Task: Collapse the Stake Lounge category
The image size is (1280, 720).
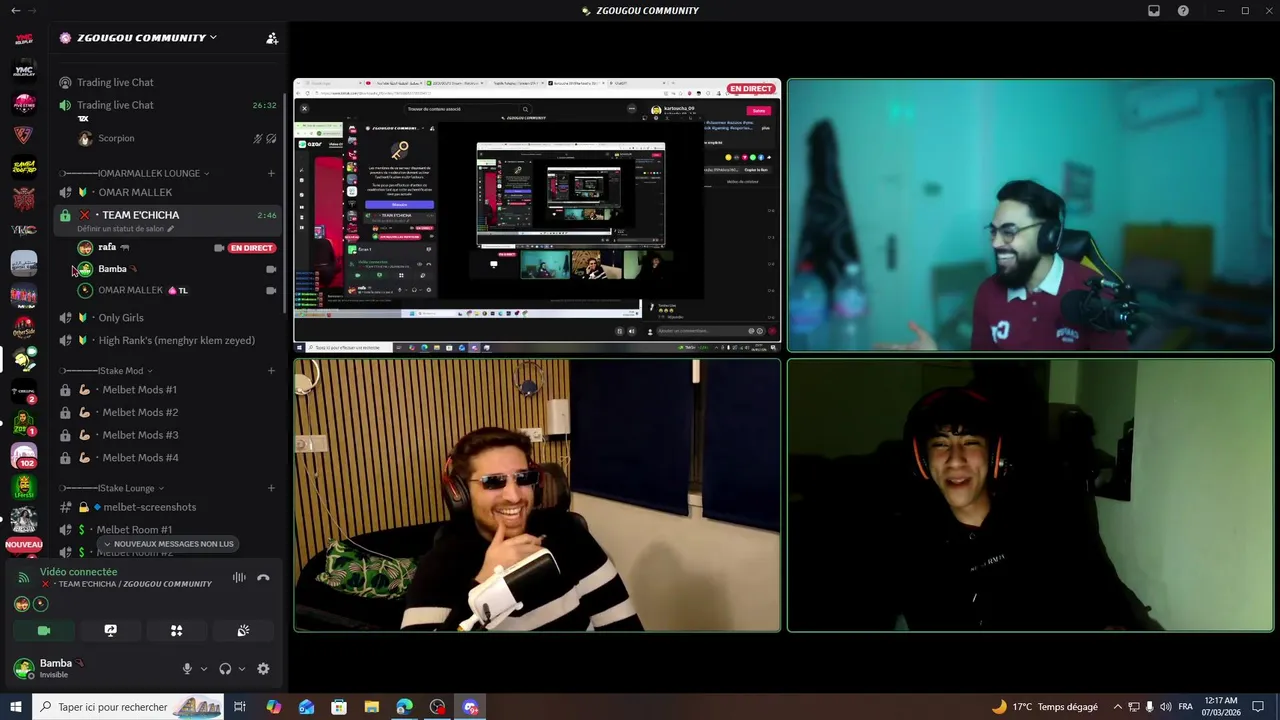Action: coord(112,488)
